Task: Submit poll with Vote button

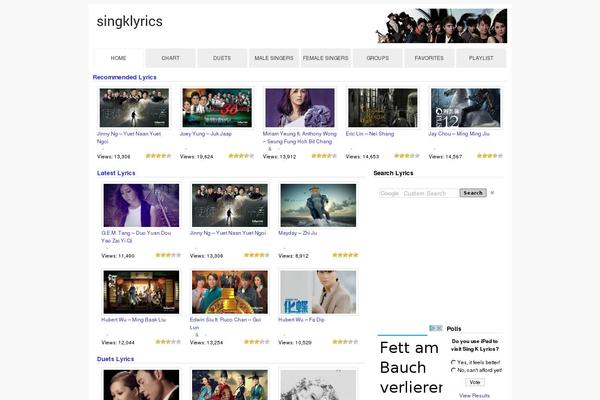Action: 475,382
